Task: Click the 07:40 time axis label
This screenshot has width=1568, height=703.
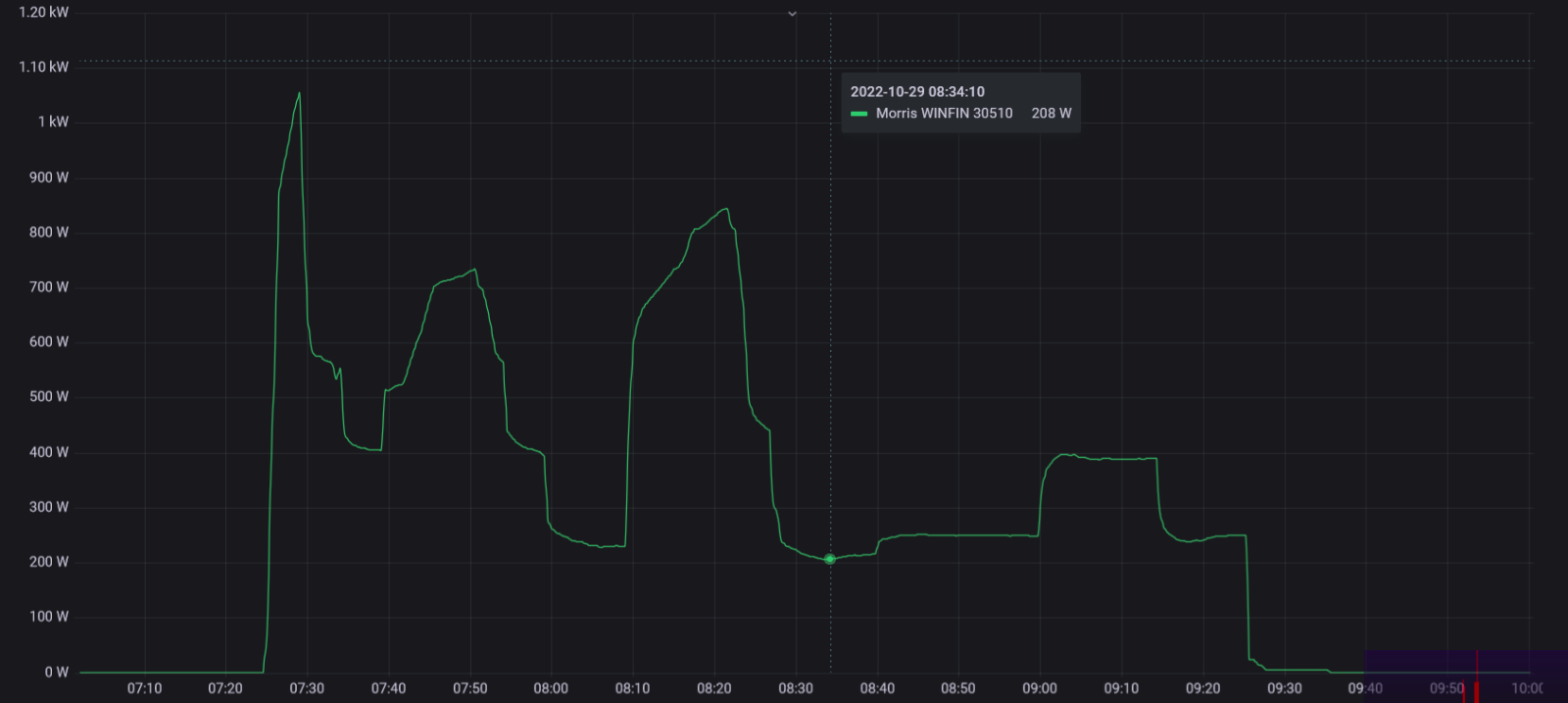Action: click(x=388, y=688)
